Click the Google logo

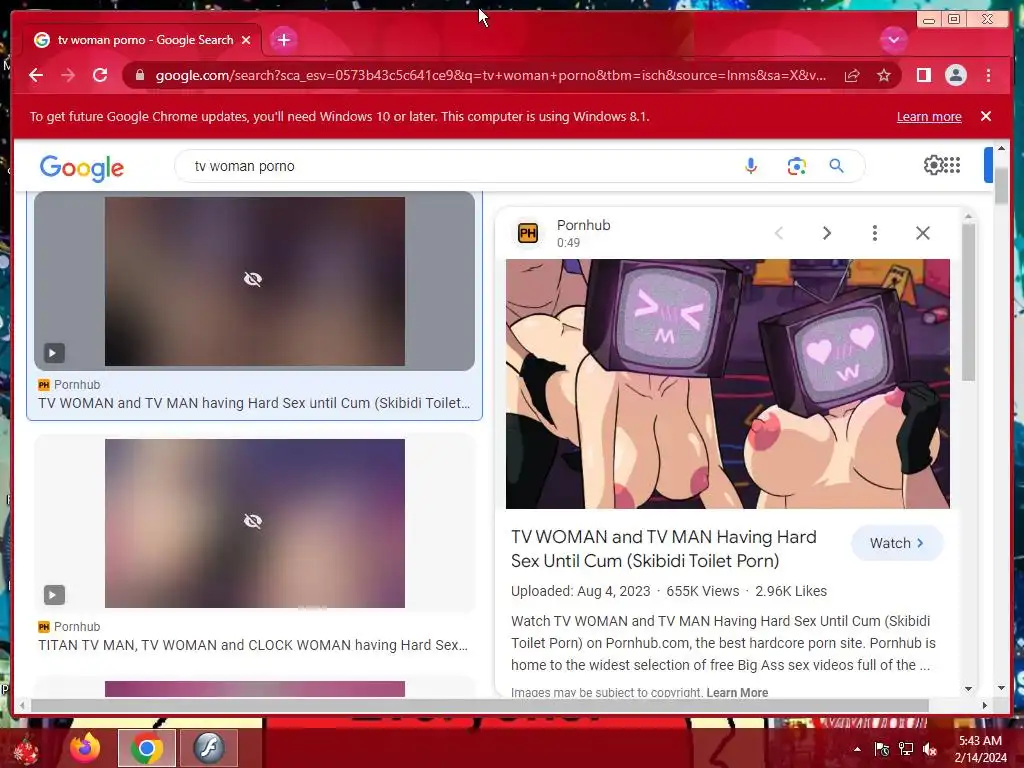point(82,168)
